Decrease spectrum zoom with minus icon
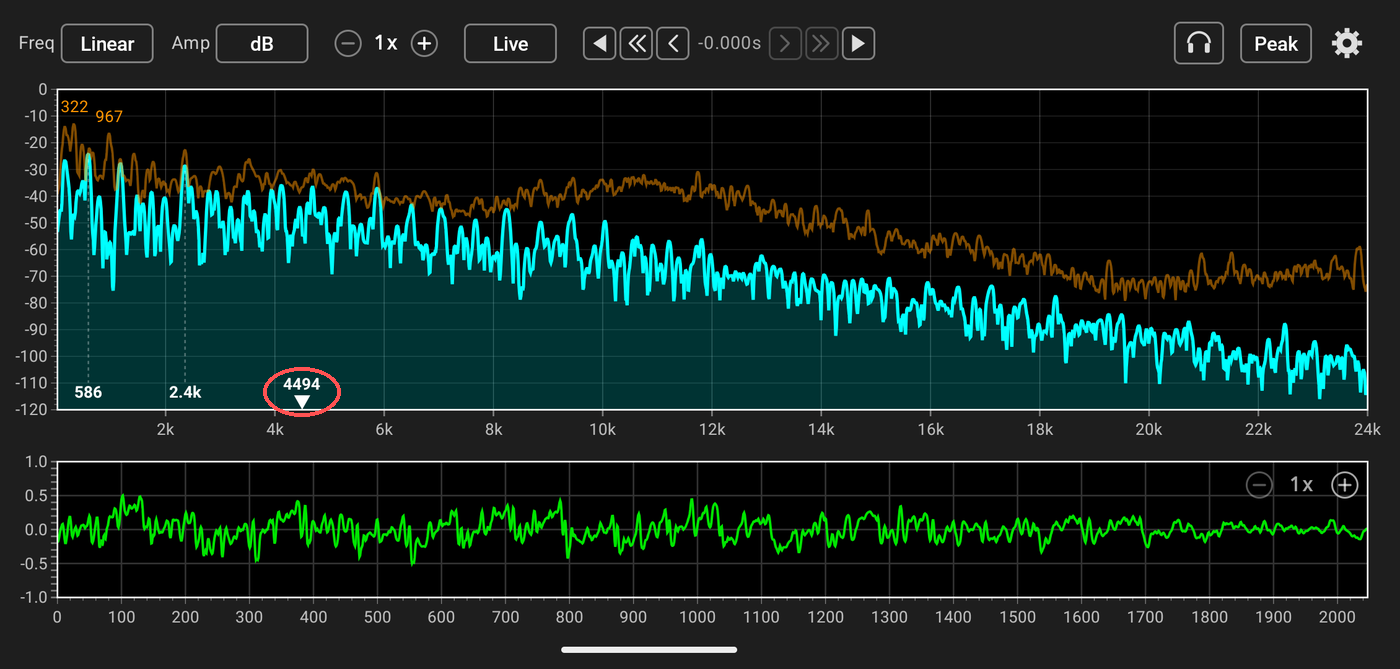1400x669 pixels. 348,44
